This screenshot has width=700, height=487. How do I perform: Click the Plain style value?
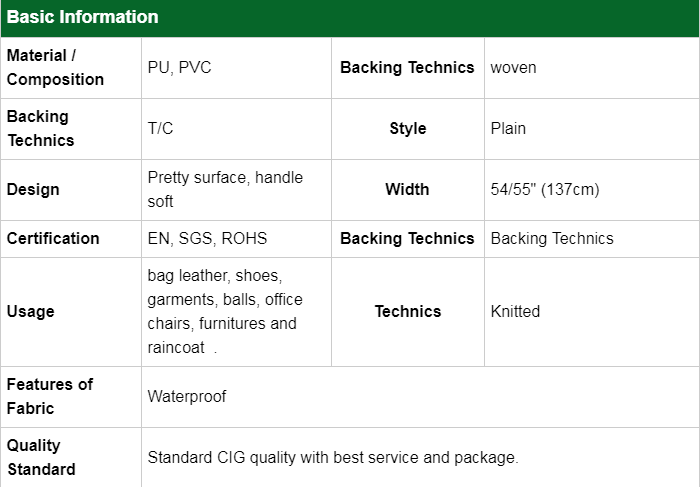point(508,129)
